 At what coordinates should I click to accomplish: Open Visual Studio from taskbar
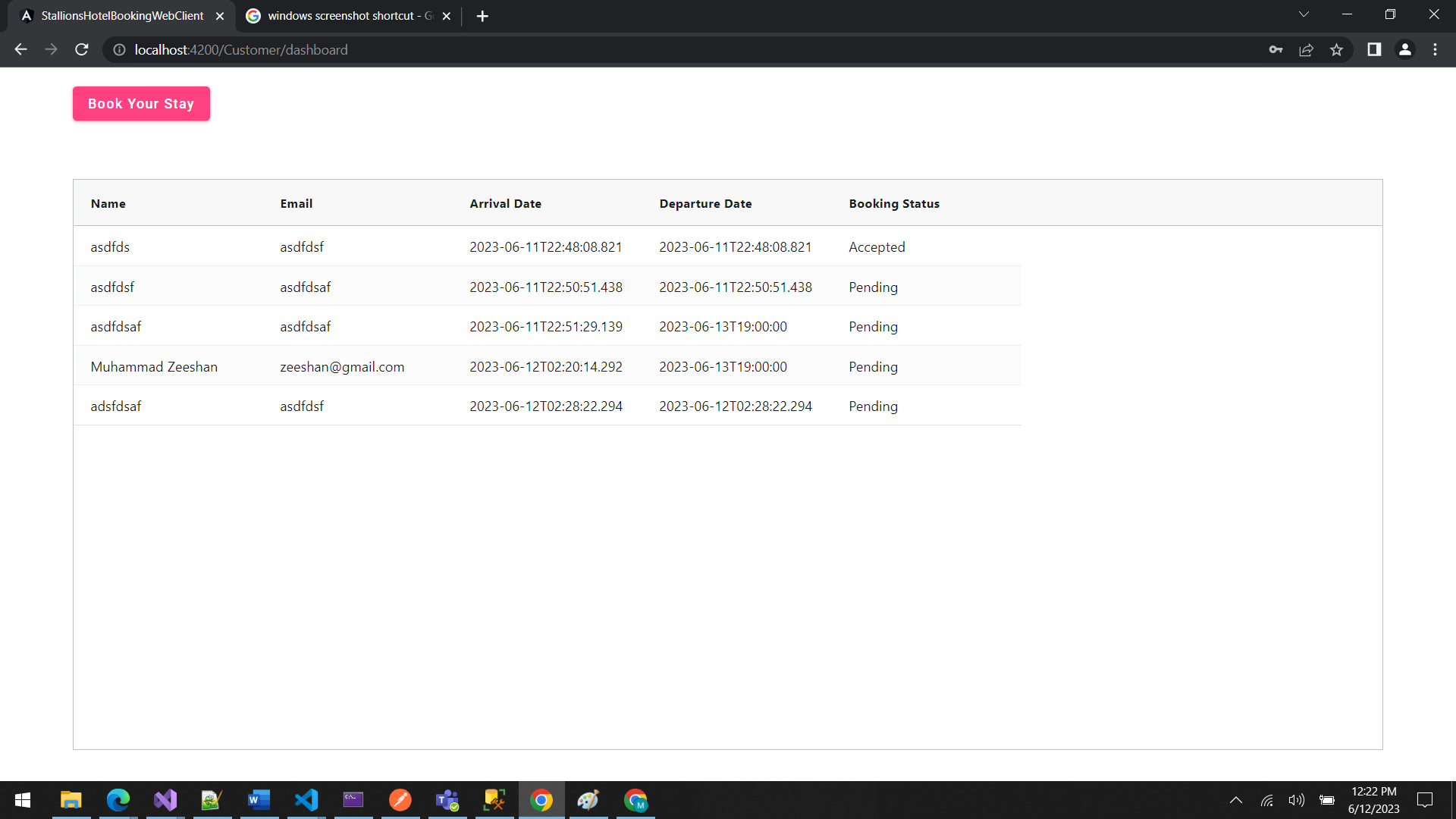pyautogui.click(x=165, y=800)
